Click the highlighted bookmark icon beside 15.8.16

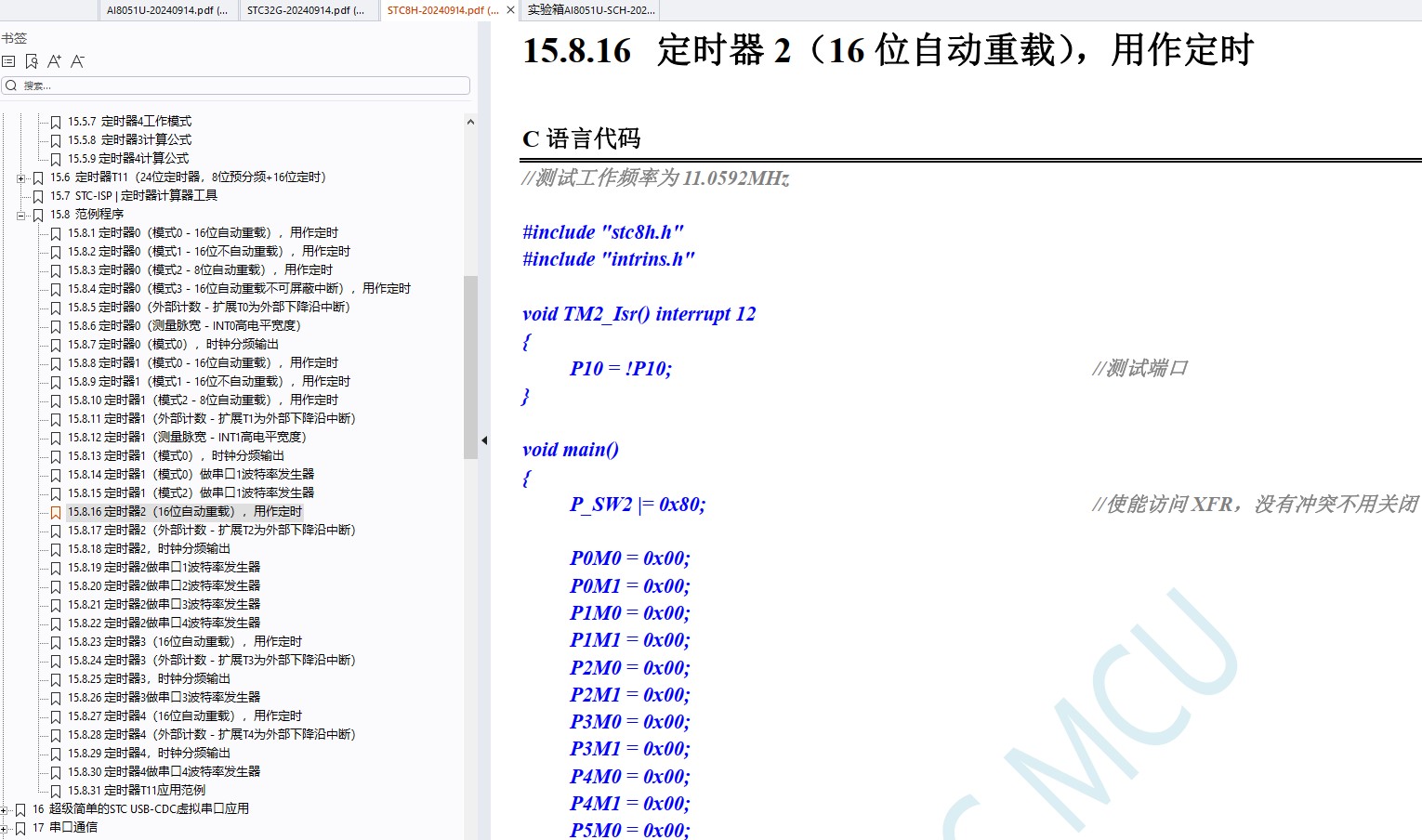coord(56,512)
